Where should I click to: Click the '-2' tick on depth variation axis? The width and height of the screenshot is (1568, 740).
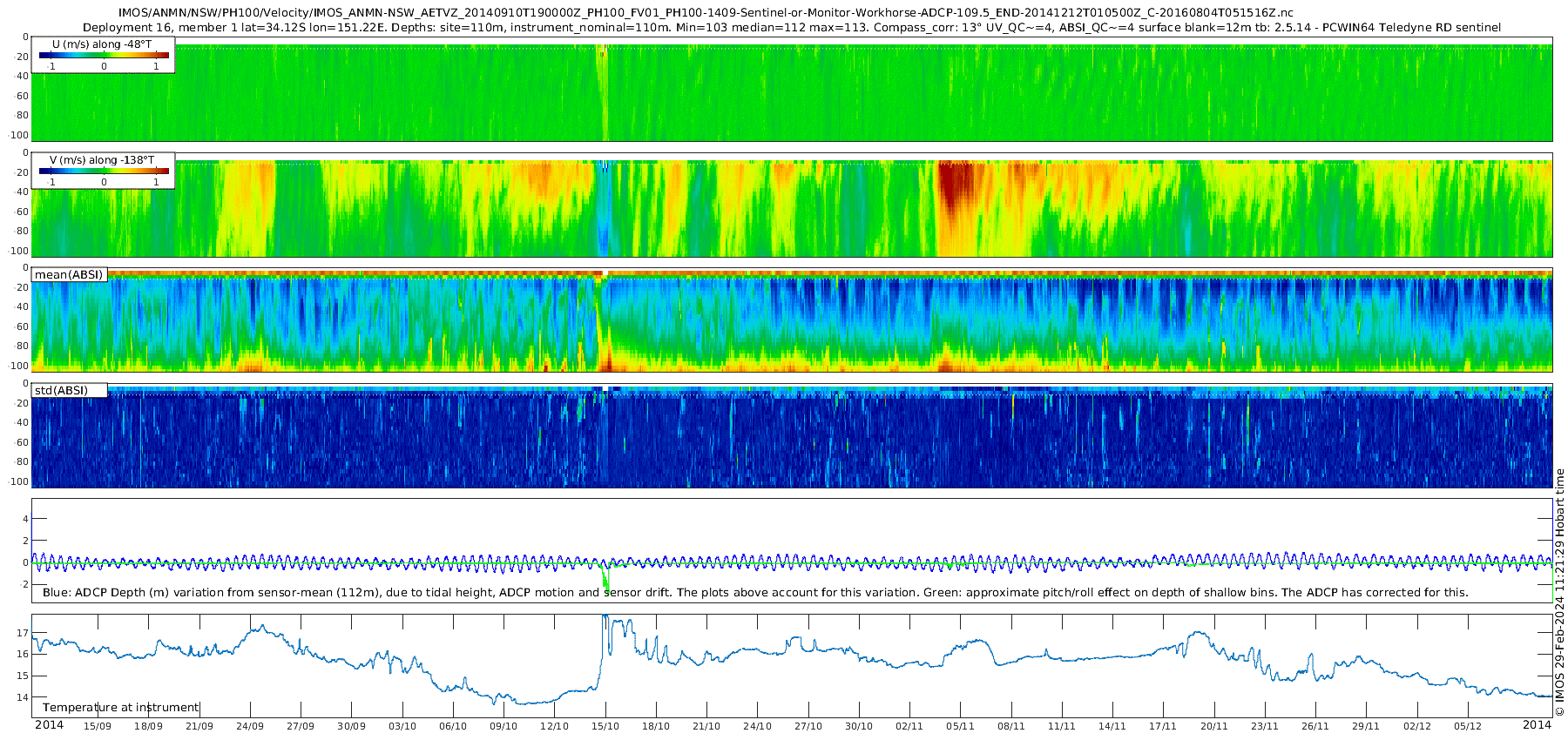click(x=24, y=584)
